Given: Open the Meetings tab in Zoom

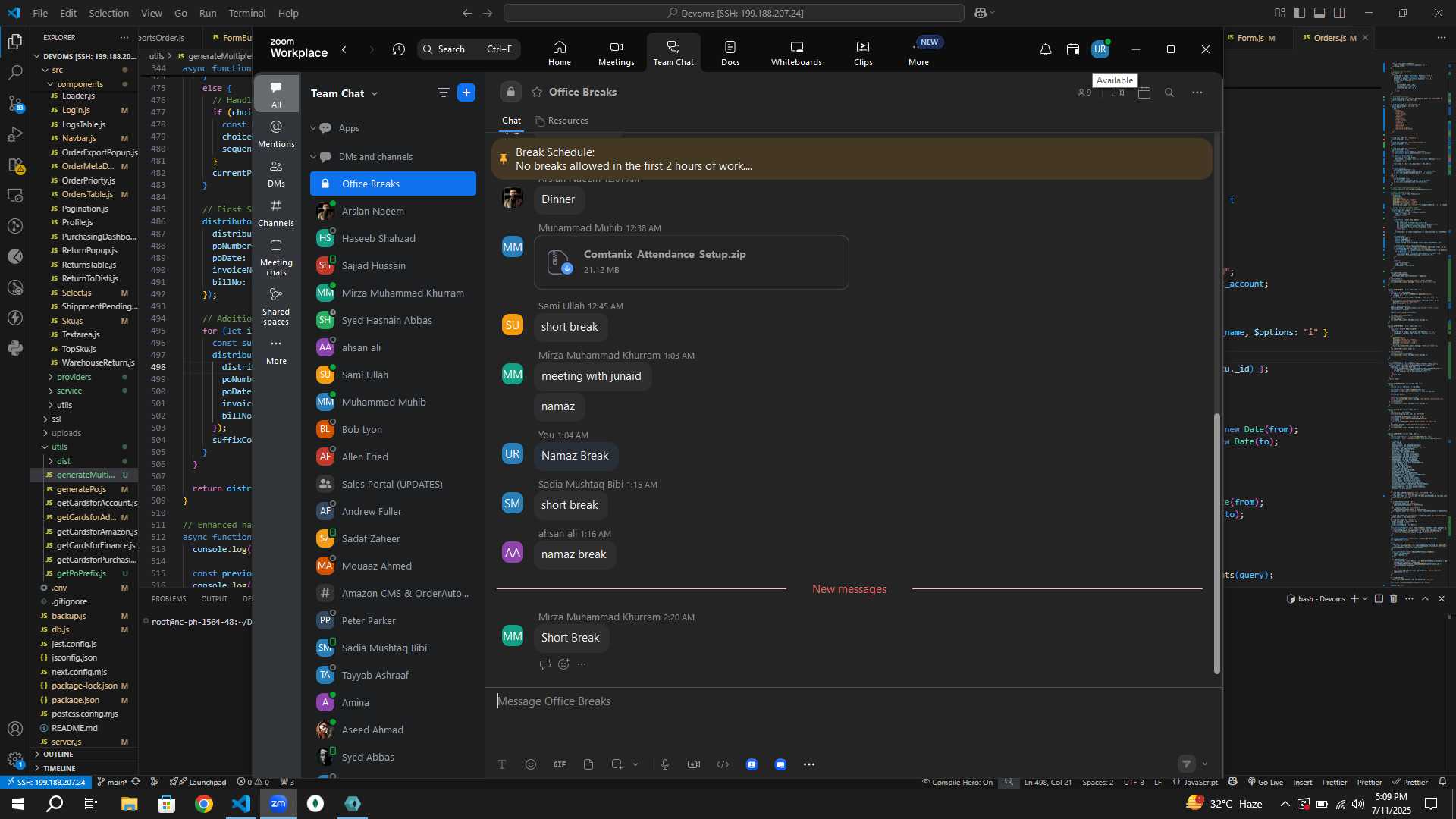Looking at the screenshot, I should tap(616, 53).
